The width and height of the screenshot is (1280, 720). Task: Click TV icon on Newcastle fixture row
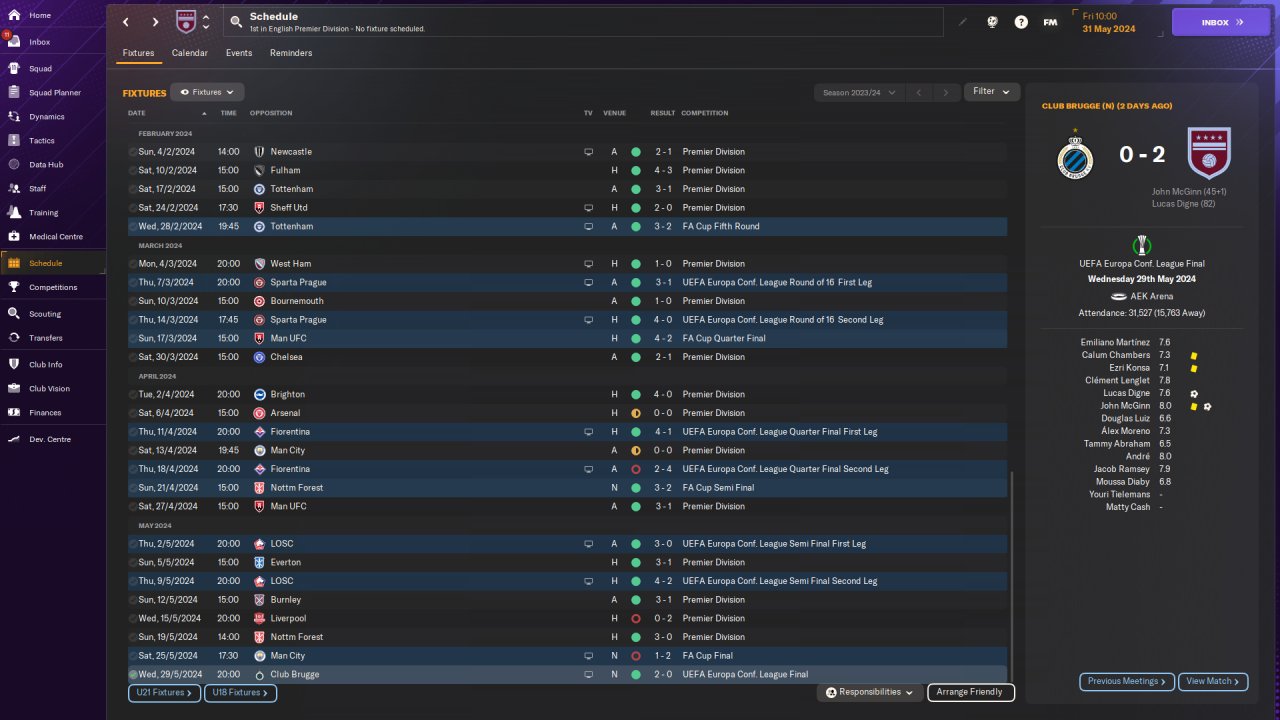(x=589, y=152)
